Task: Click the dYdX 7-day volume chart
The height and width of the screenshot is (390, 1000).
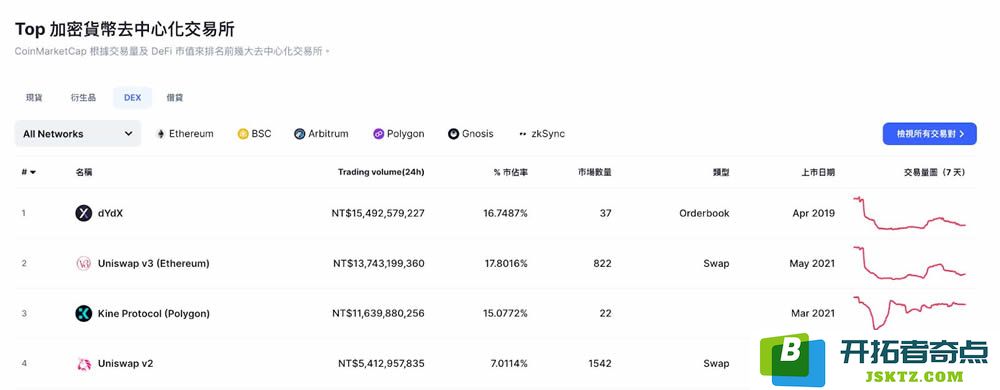Action: [x=910, y=213]
